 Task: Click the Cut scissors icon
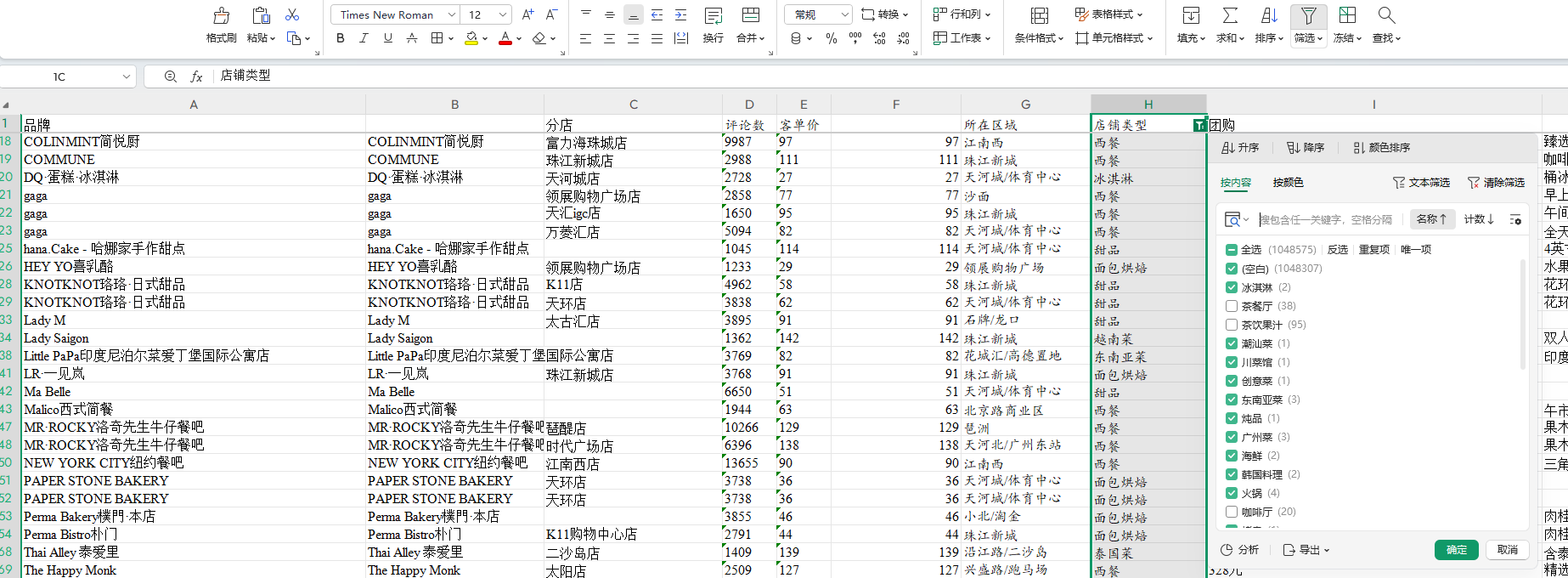coord(292,14)
